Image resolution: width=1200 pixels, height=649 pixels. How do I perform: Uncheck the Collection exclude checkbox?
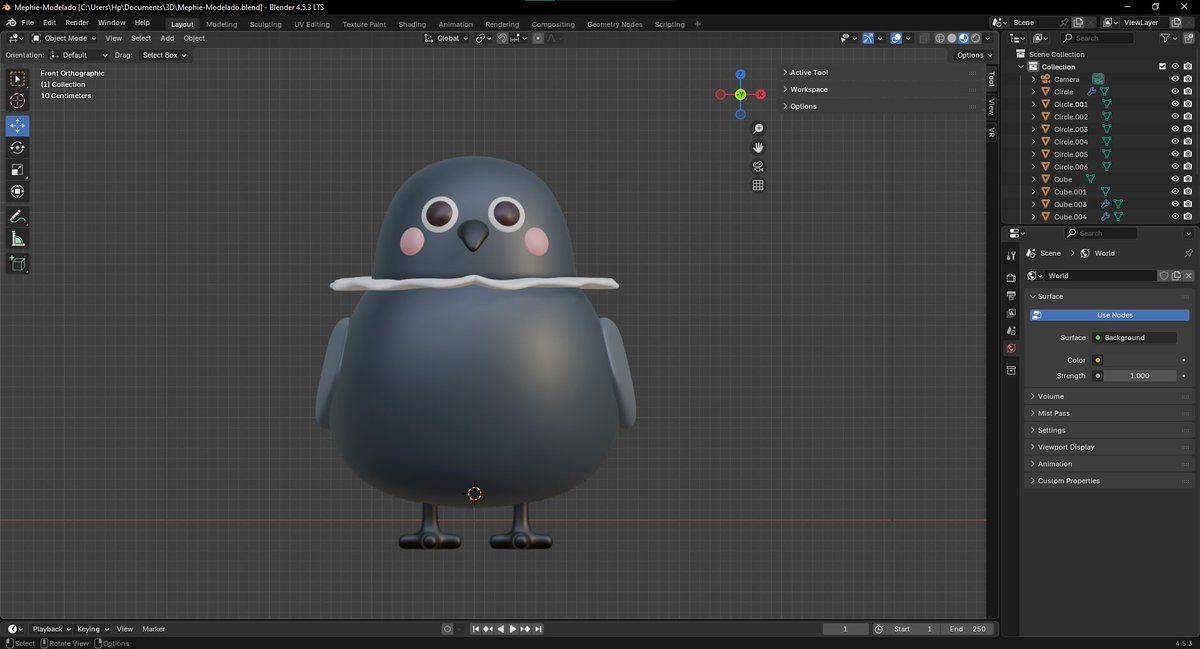[1162, 67]
